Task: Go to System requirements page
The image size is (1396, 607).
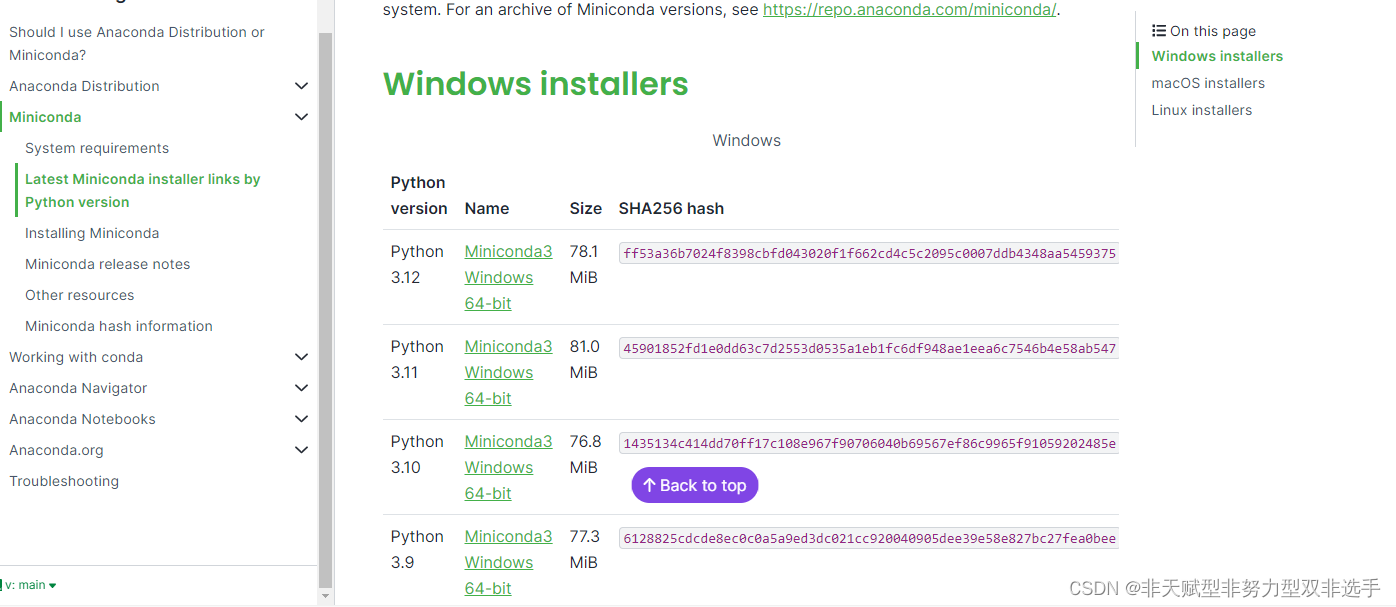Action: (97, 148)
